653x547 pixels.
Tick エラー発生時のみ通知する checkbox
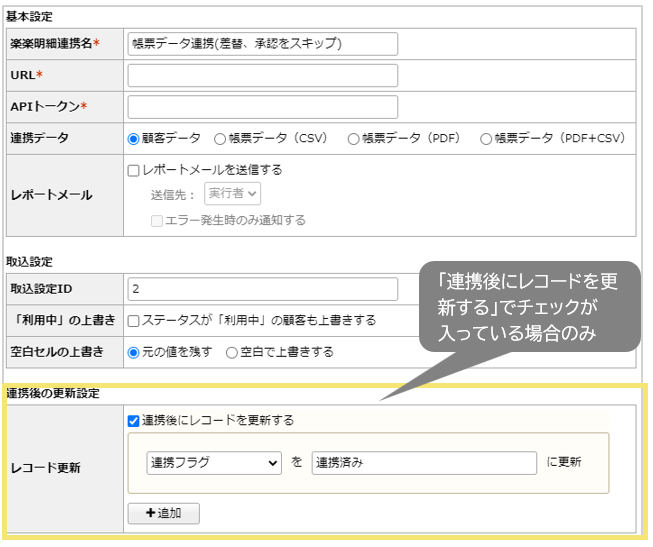(157, 220)
